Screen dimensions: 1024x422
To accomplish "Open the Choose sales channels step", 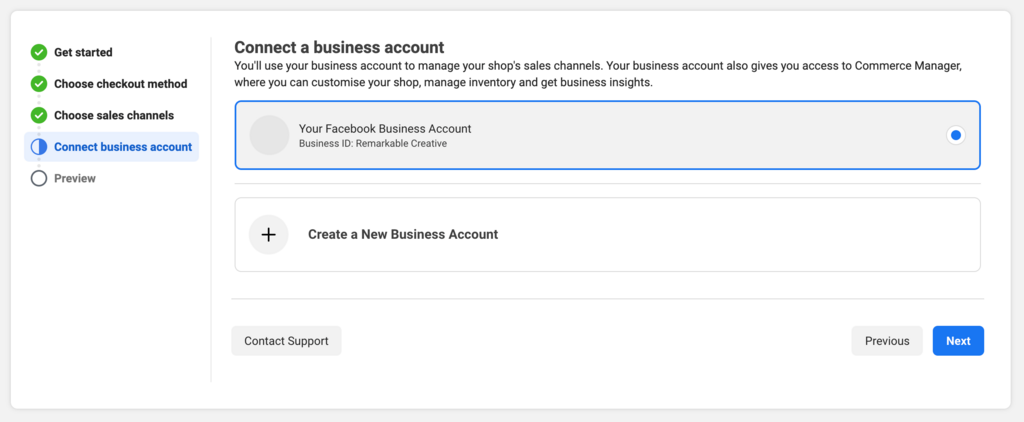I will click(113, 115).
